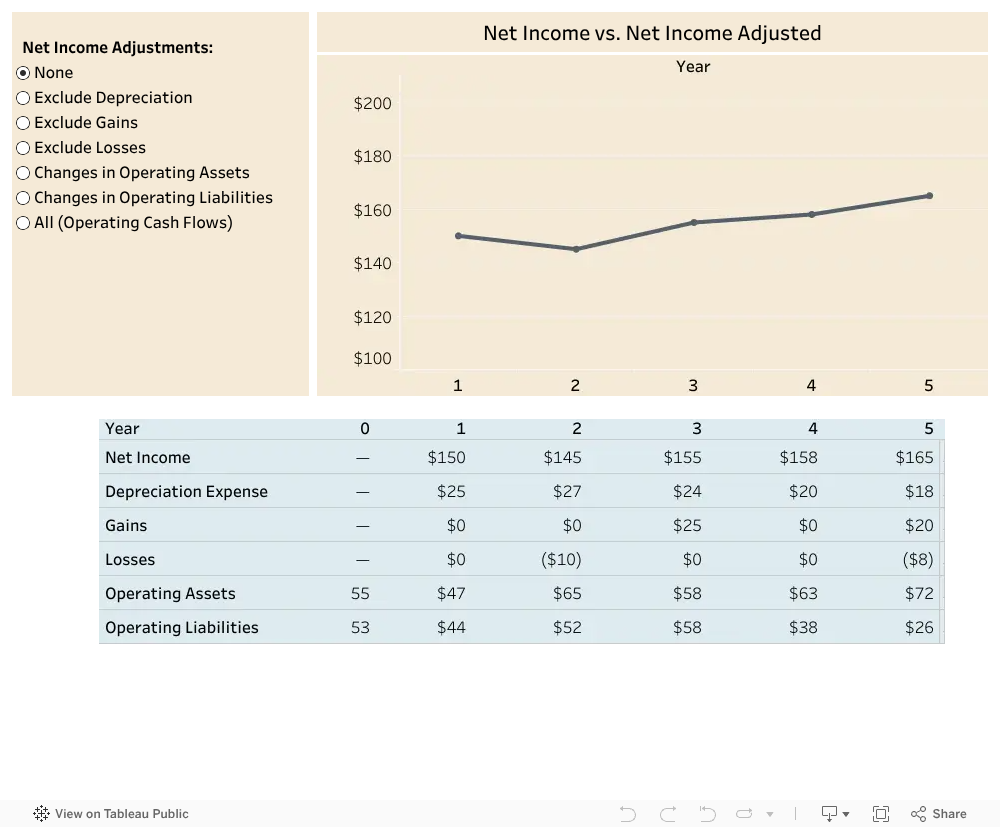Viewport: 1000px width, 827px height.
Task: Open View on Tableau Public link
Action: pos(121,814)
